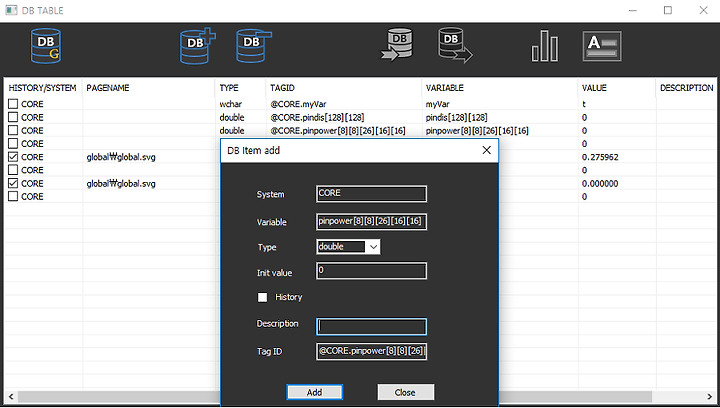Sort by HISTORY/SYSTEM column header

point(43,88)
